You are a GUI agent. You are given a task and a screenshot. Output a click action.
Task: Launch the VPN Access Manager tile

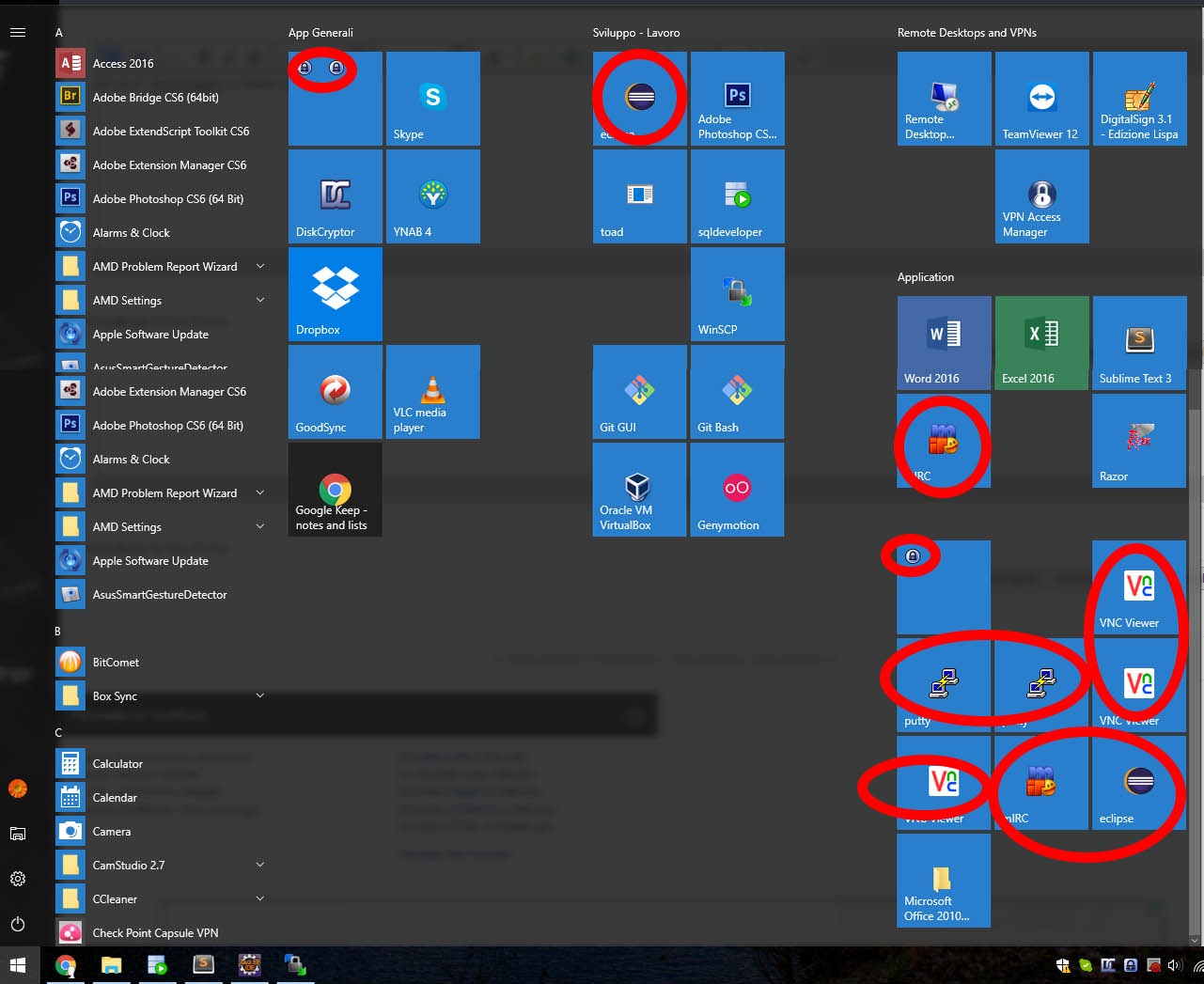1041,195
